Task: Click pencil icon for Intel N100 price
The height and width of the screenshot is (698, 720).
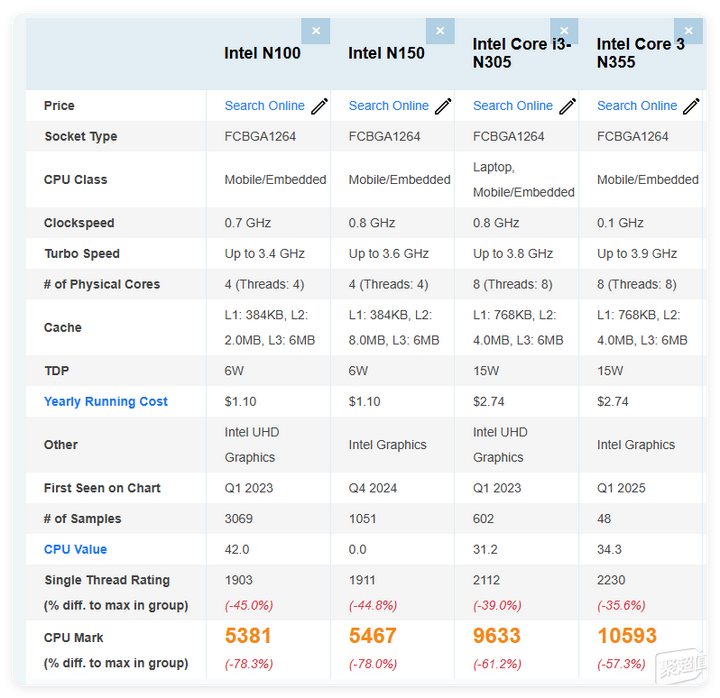Action: [x=320, y=106]
